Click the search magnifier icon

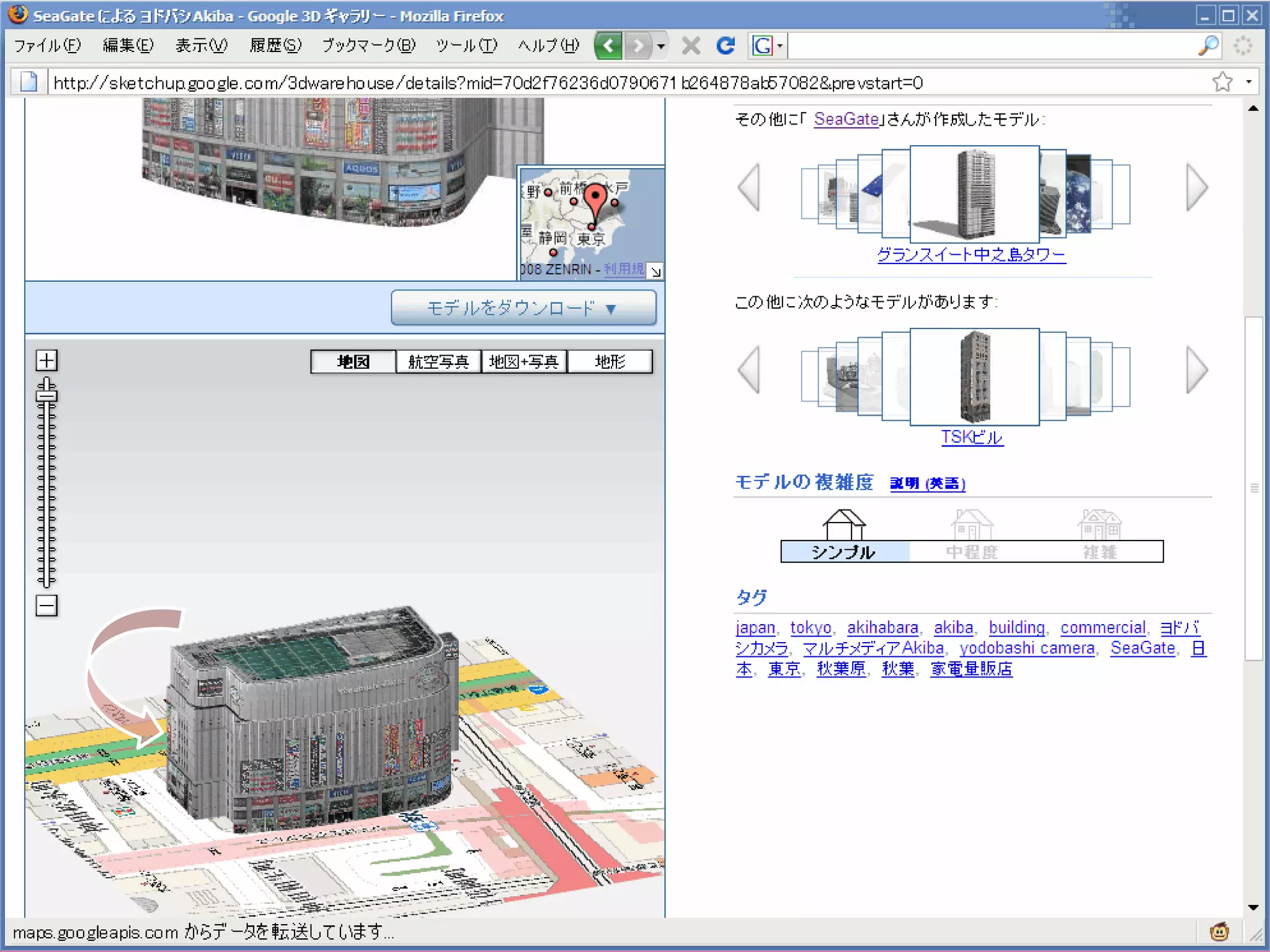tap(1209, 46)
